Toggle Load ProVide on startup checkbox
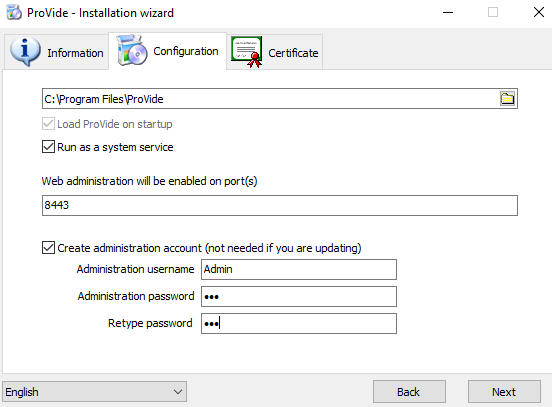The image size is (552, 407). [x=48, y=124]
